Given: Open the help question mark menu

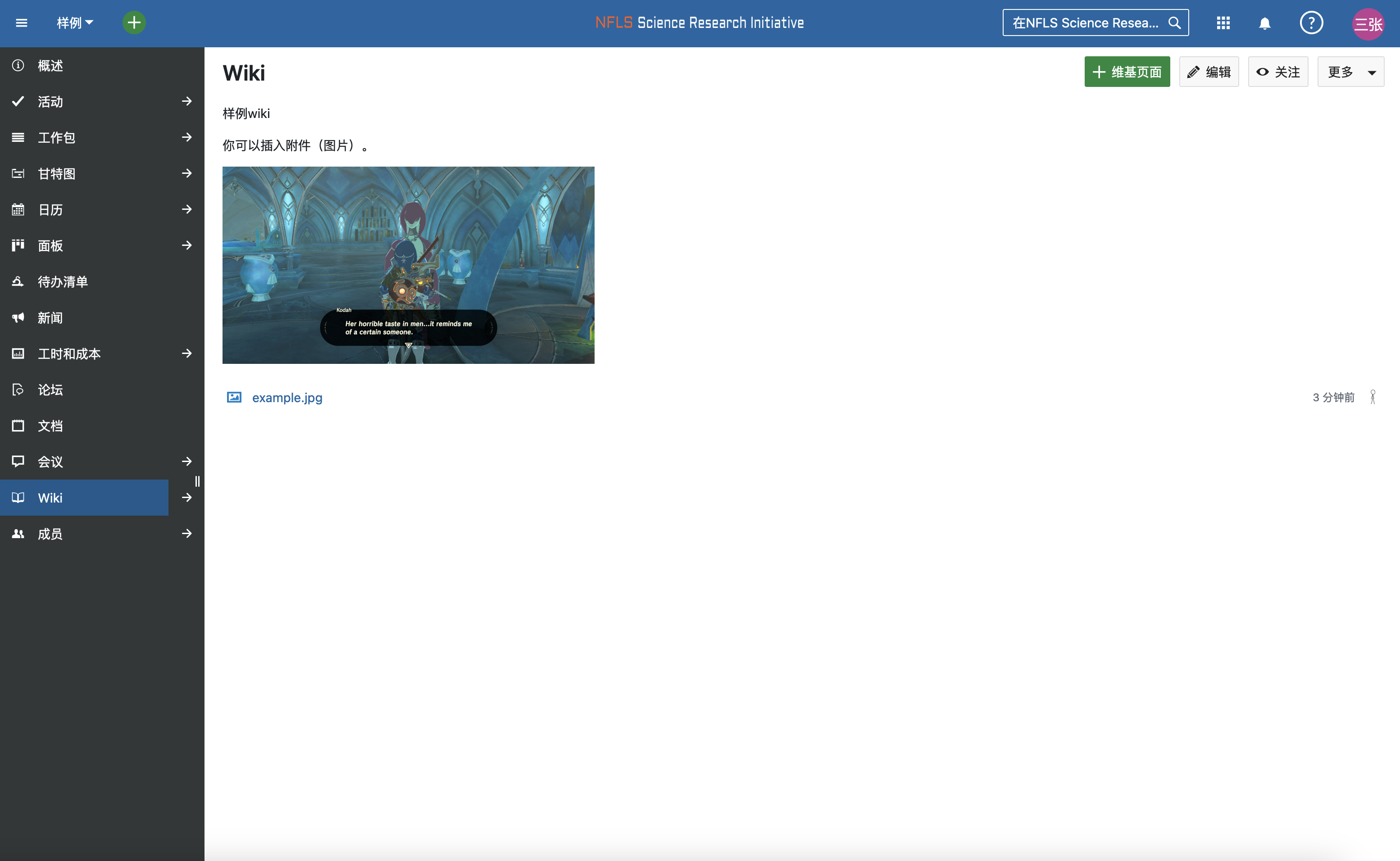Looking at the screenshot, I should click(1310, 23).
